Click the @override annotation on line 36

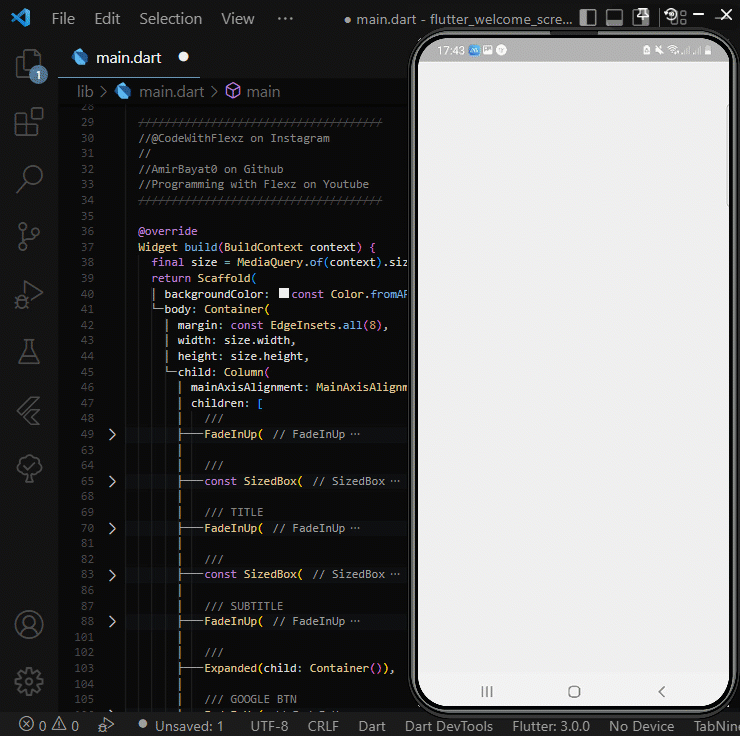click(x=168, y=231)
